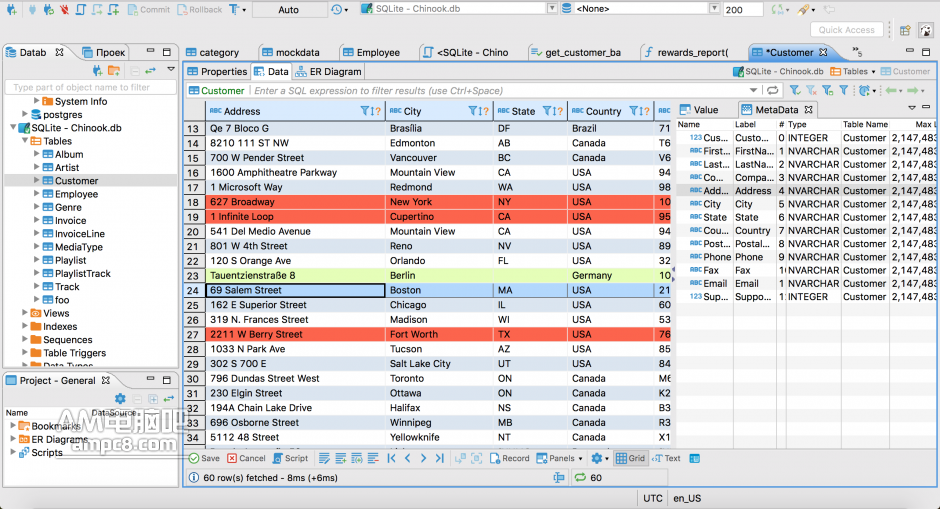Go to the last row

(x=439, y=458)
